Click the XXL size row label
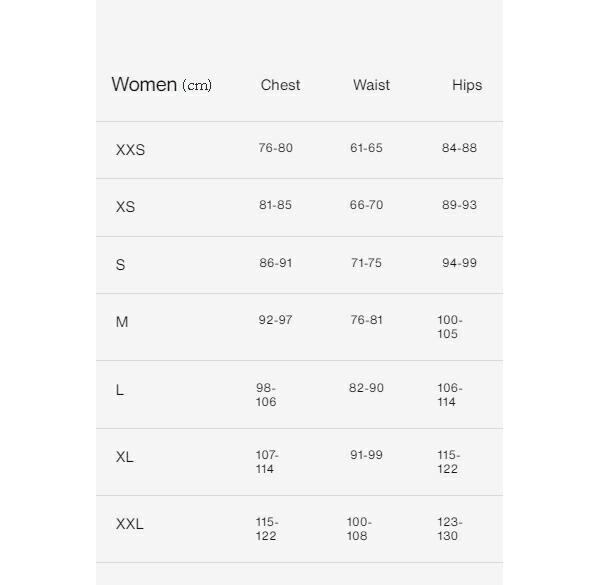Image resolution: width=600 pixels, height=585 pixels. pyautogui.click(x=130, y=524)
